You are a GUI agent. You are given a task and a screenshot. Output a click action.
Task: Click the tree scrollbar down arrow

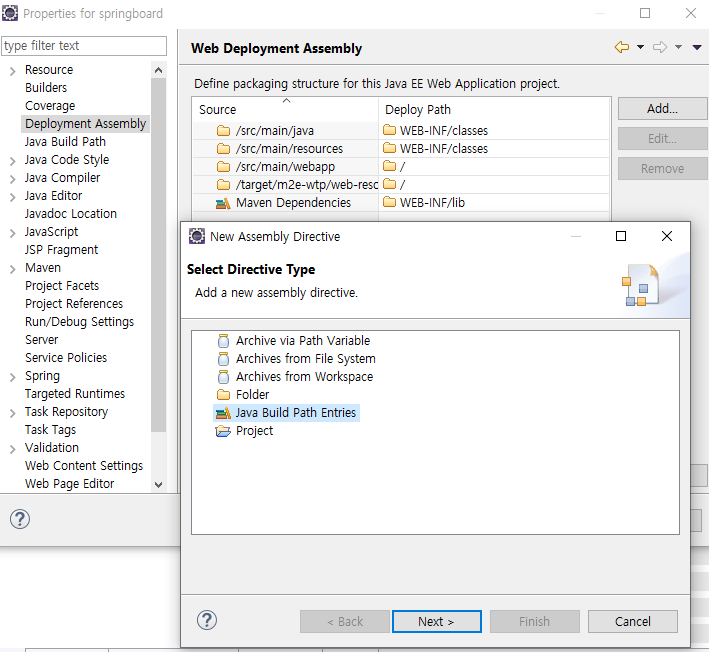(158, 484)
